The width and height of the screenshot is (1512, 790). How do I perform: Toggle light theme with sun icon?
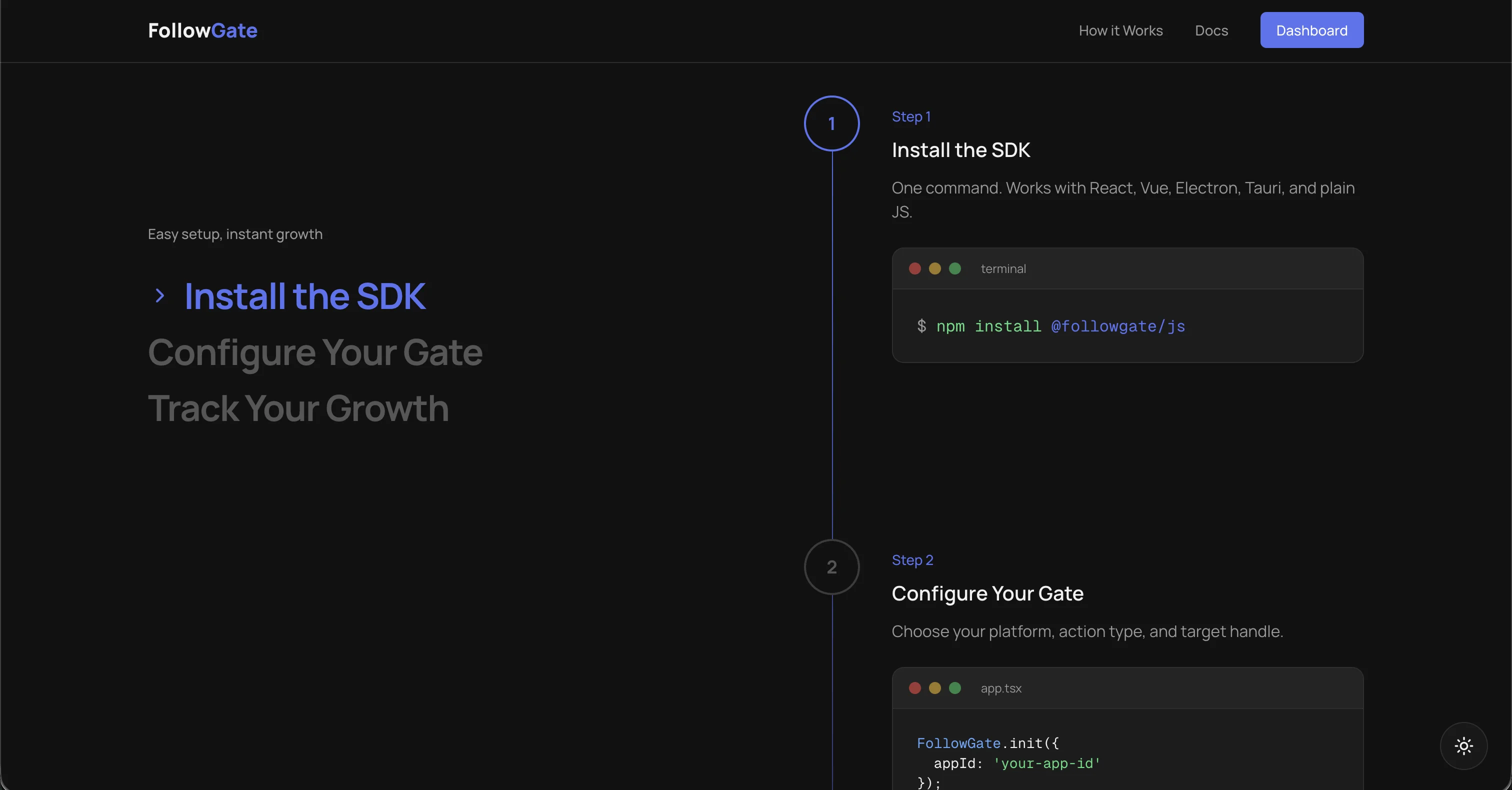(1463, 746)
